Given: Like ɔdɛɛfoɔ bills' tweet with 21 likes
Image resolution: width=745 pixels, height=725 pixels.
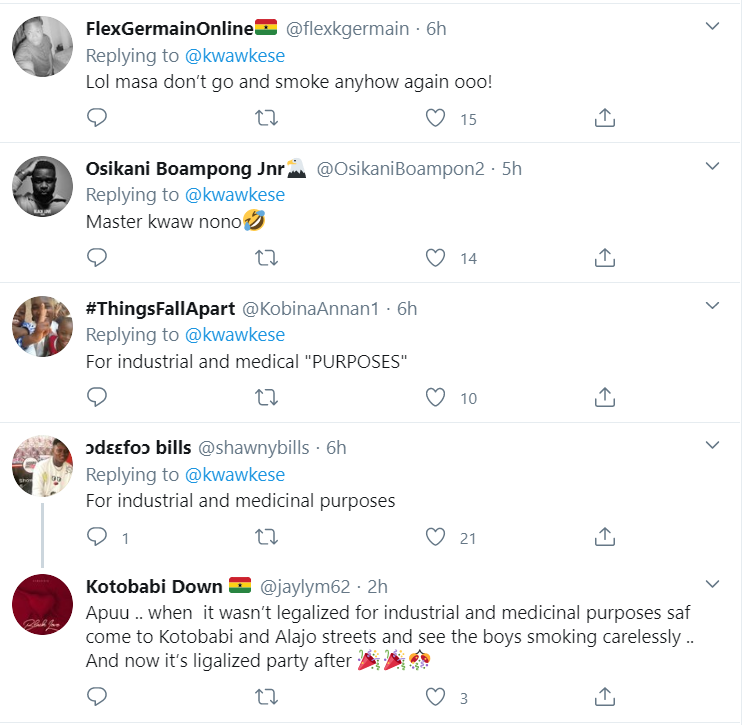Looking at the screenshot, I should 435,537.
